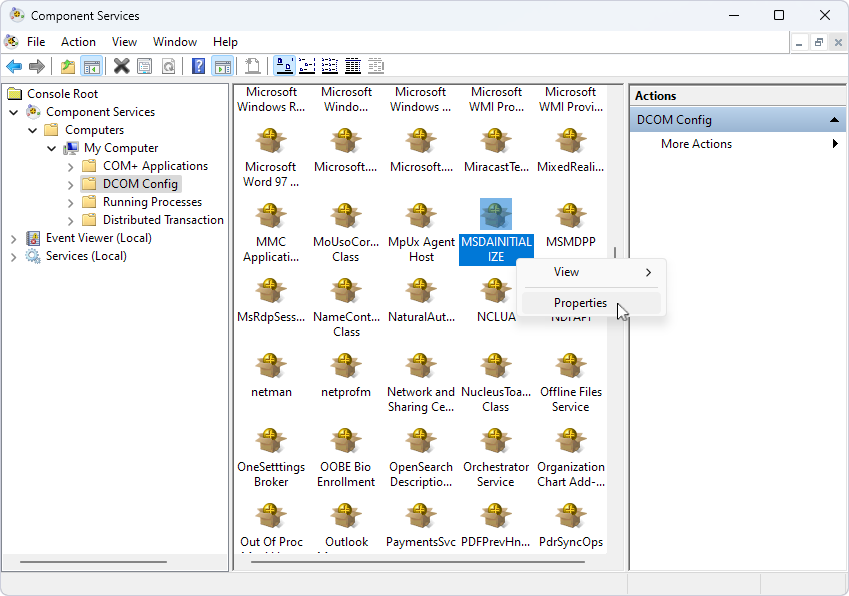849x596 pixels.
Task: Click More Actions in the Actions pane
Action: tap(696, 144)
